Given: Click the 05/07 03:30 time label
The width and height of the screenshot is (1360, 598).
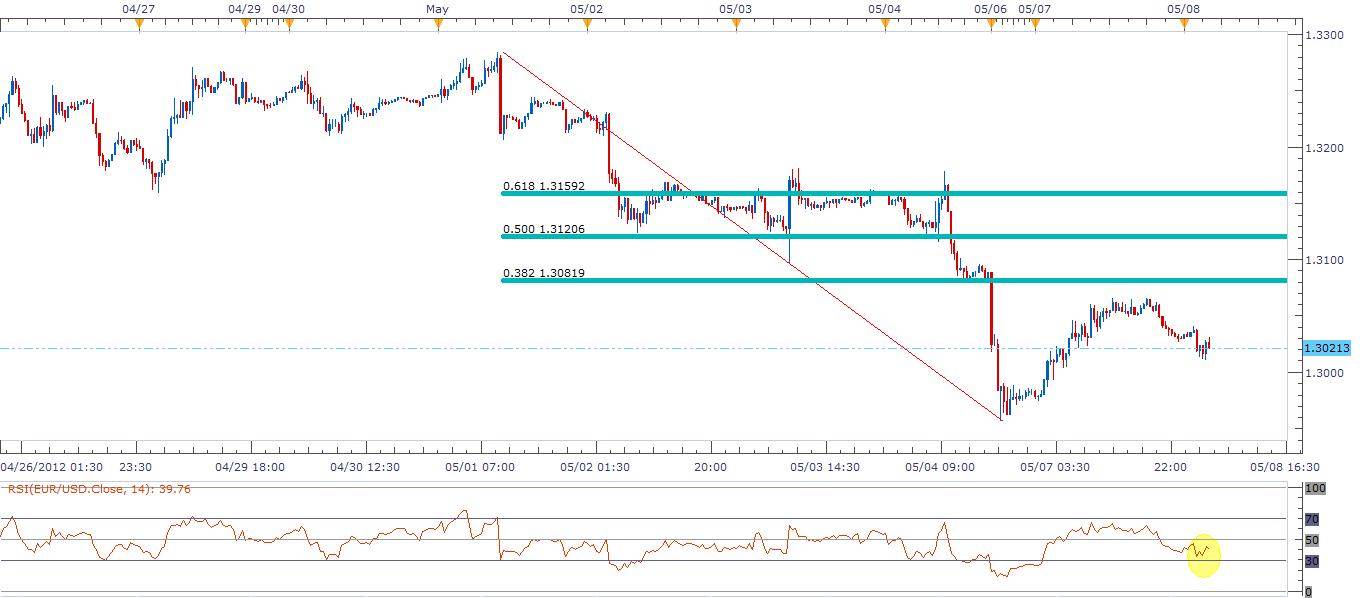Looking at the screenshot, I should [1055, 467].
